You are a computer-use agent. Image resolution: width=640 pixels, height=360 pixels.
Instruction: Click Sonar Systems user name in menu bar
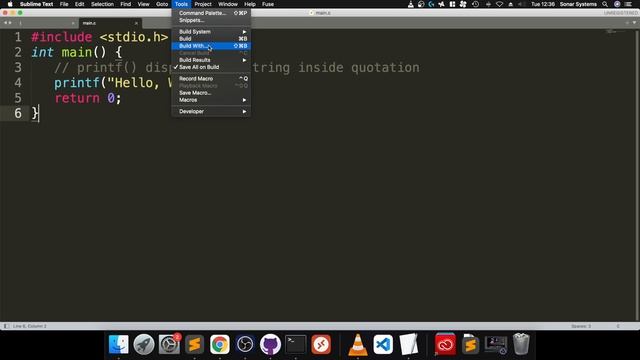tap(578, 4)
